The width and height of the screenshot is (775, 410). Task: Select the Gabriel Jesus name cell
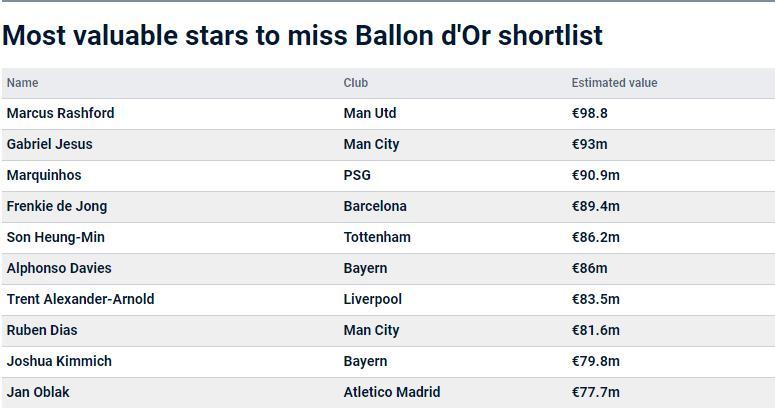49,144
